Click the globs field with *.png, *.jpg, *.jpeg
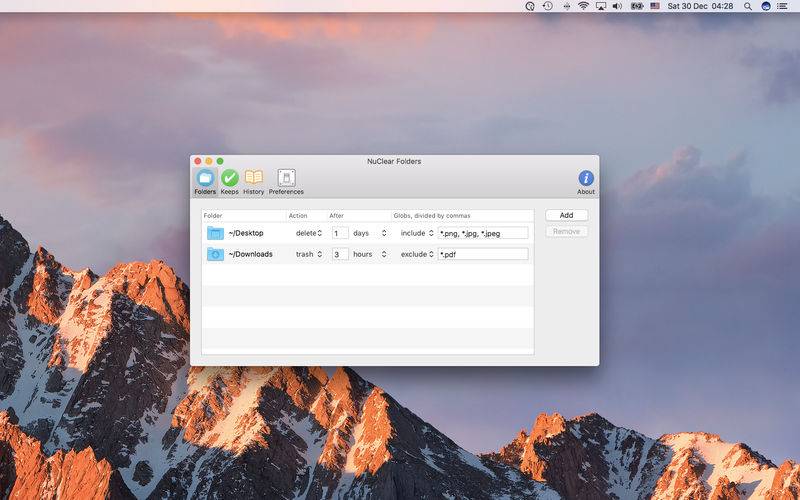Viewport: 800px width, 500px height. 483,233
